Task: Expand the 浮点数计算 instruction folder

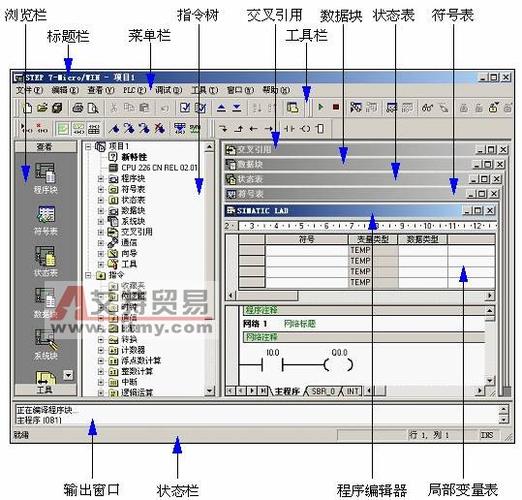Action: tap(101, 361)
